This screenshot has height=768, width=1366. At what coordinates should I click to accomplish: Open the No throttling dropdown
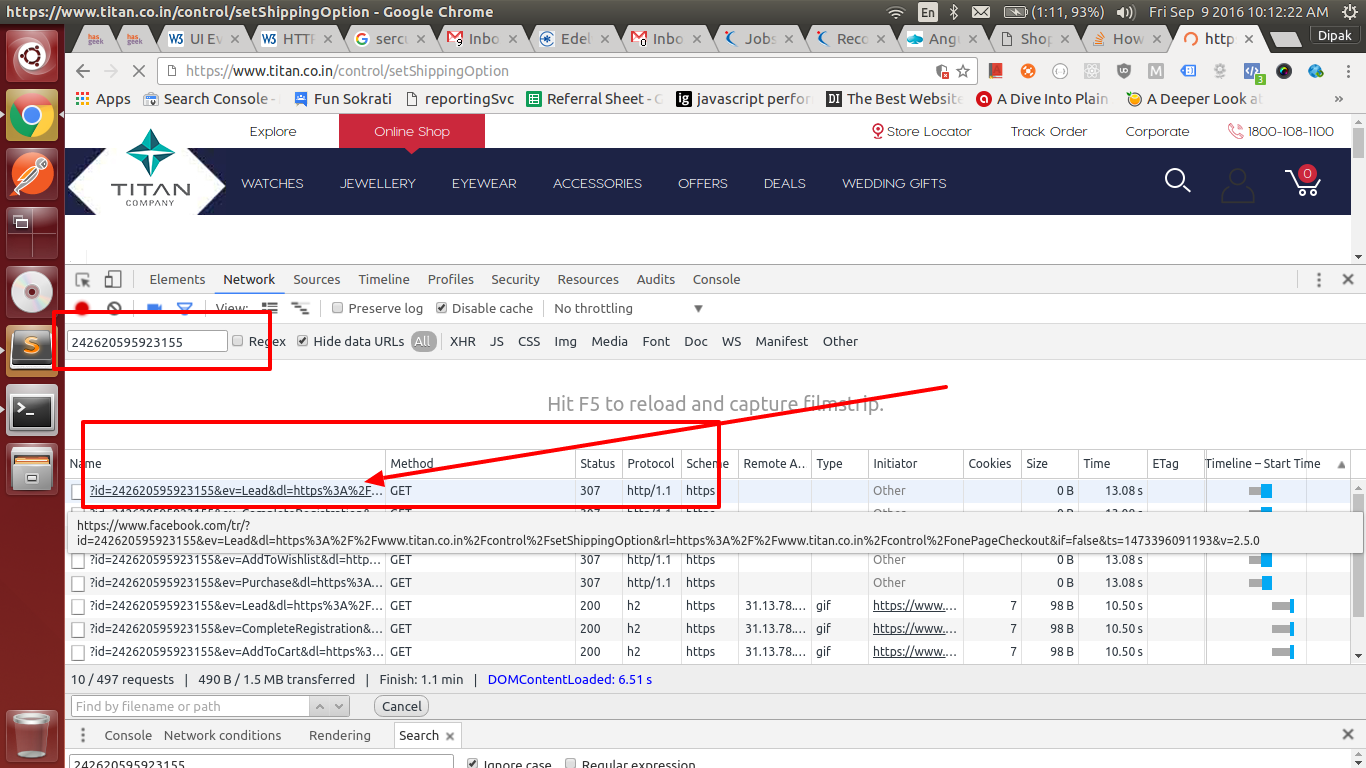[x=629, y=308]
